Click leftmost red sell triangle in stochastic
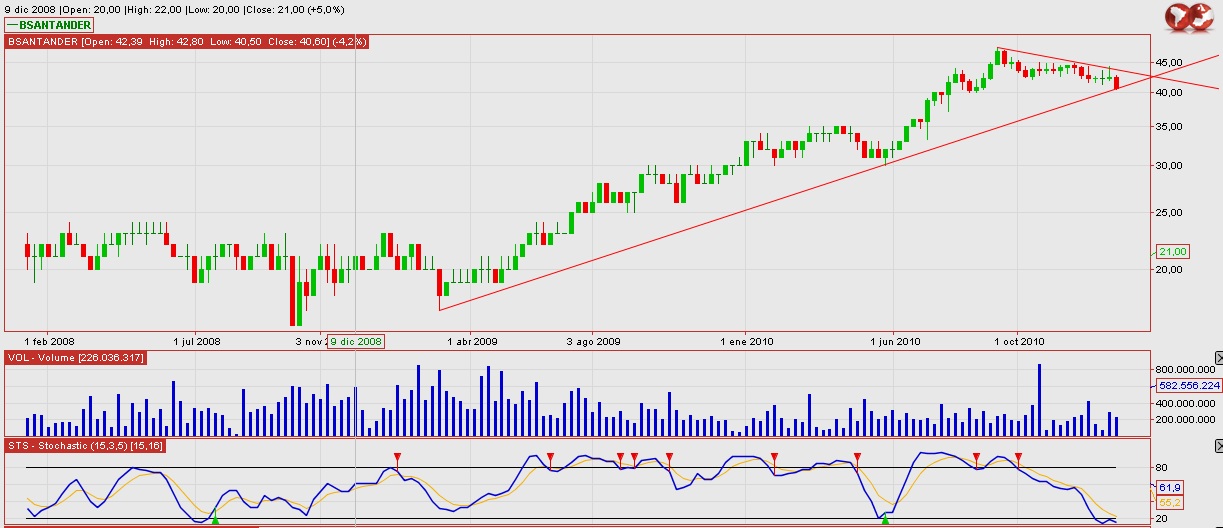This screenshot has width=1223, height=528. (397, 458)
